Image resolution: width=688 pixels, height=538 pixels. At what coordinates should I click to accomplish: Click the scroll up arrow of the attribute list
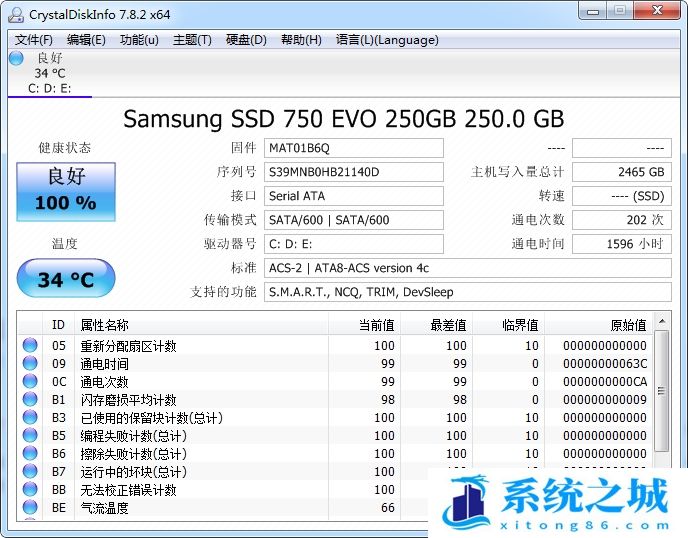click(662, 322)
